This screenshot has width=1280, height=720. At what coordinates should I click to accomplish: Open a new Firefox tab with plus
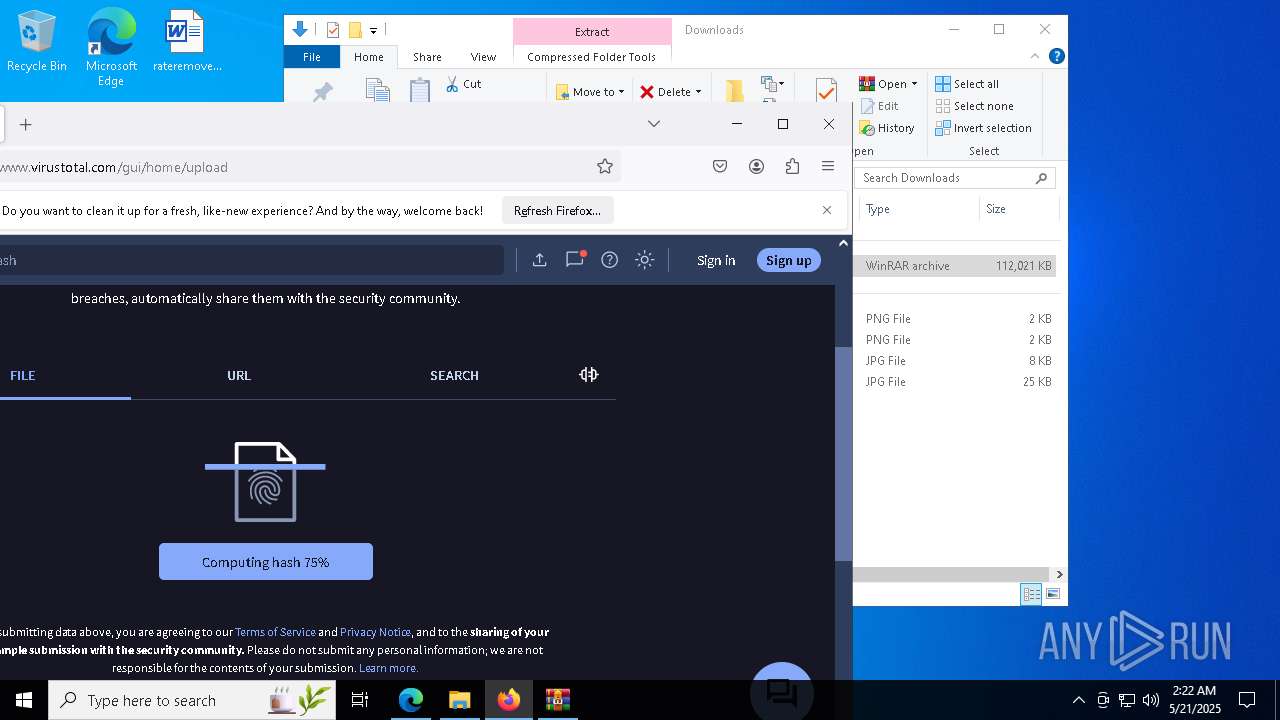(x=26, y=124)
